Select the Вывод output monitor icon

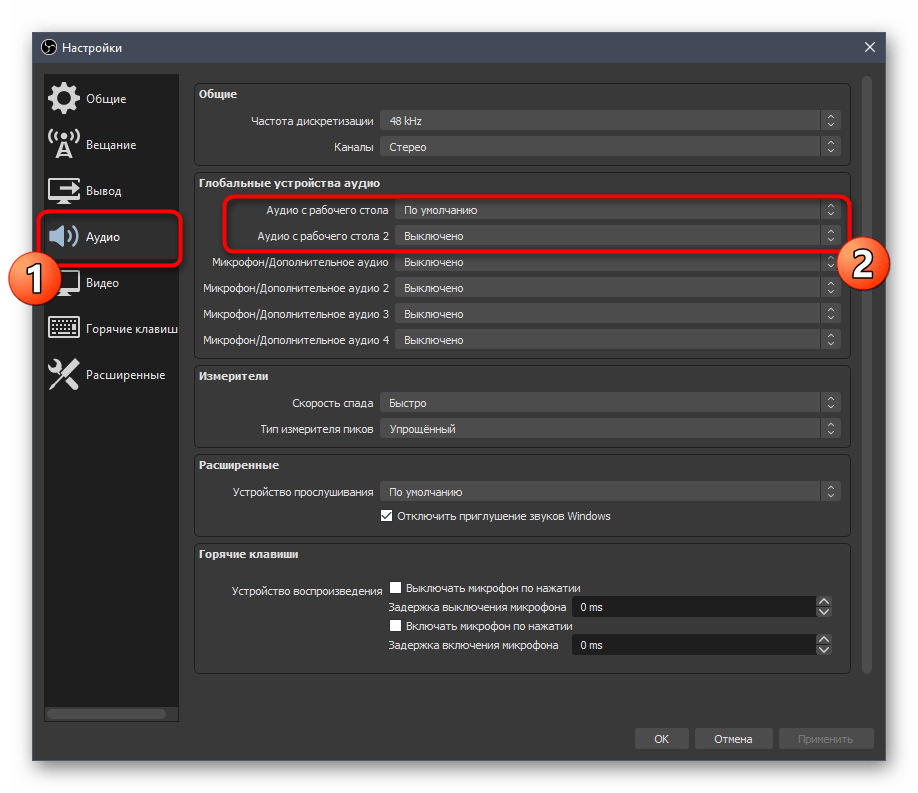[x=64, y=191]
